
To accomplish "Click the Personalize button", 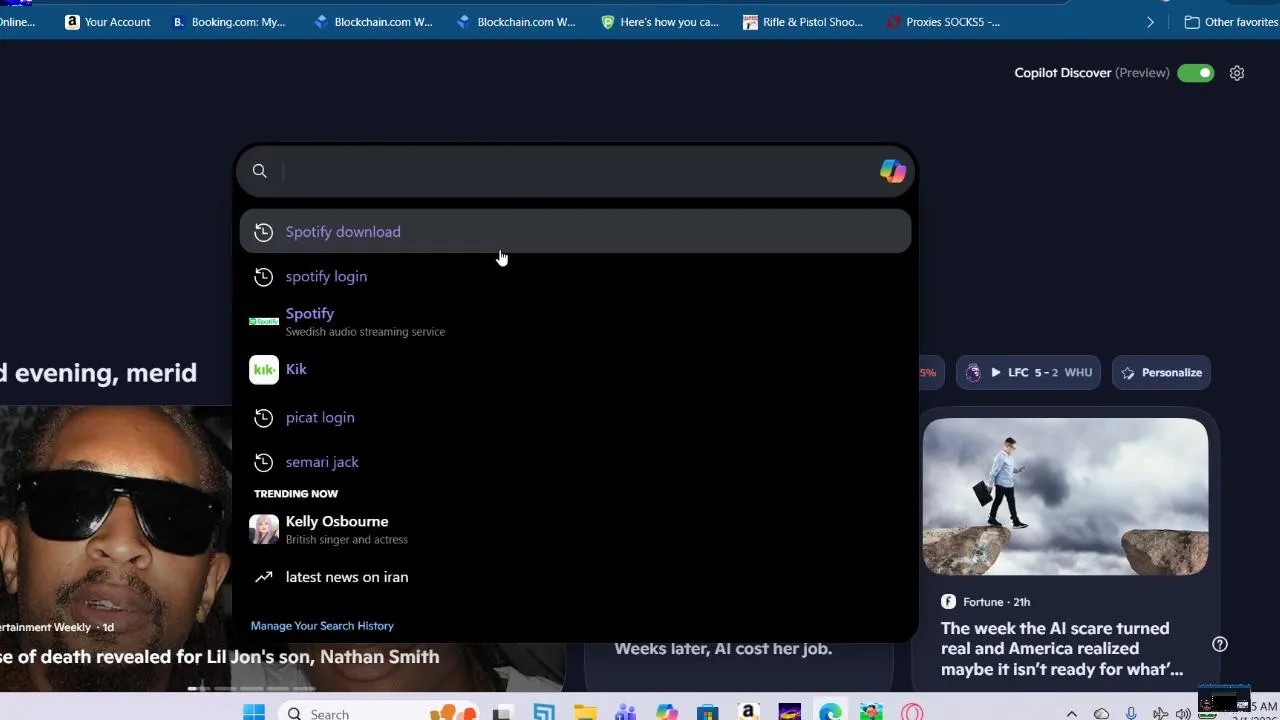I will 1161,373.
